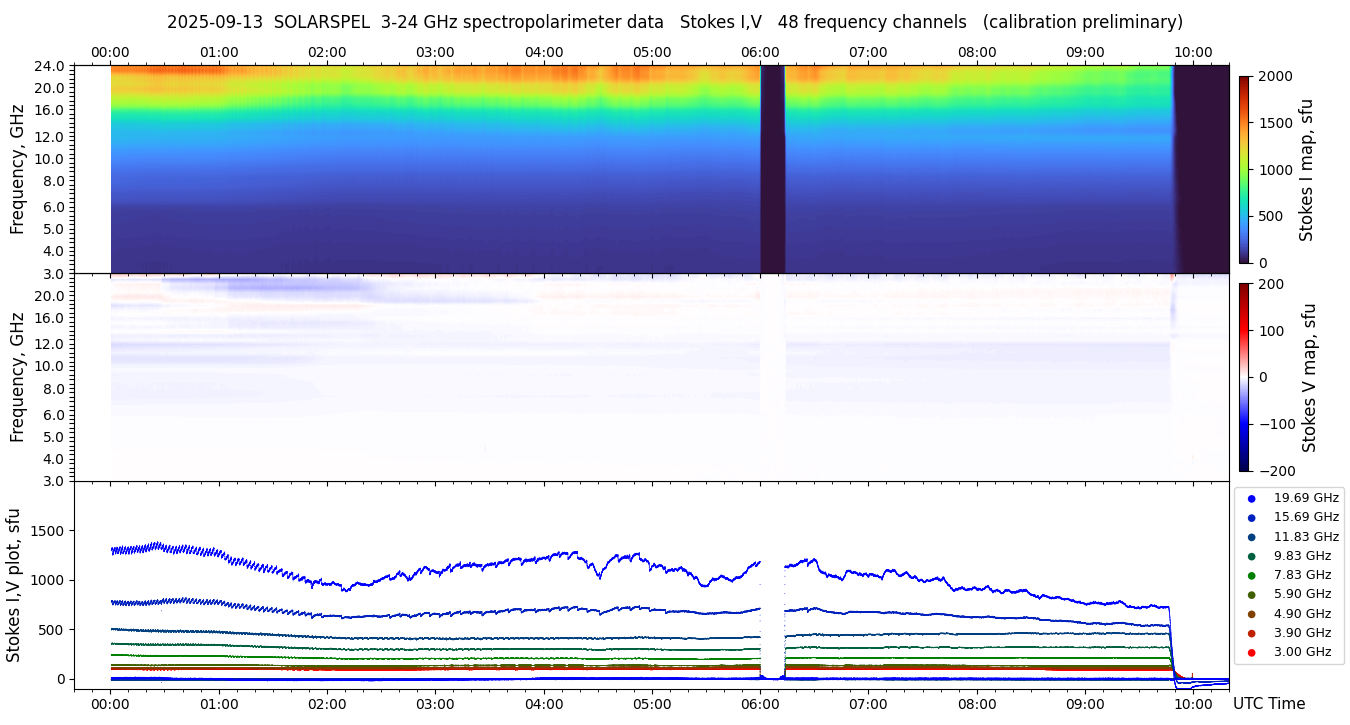Click the dark data gap in Stokes I spectrogram
This screenshot has width=1350, height=725.
(x=772, y=169)
